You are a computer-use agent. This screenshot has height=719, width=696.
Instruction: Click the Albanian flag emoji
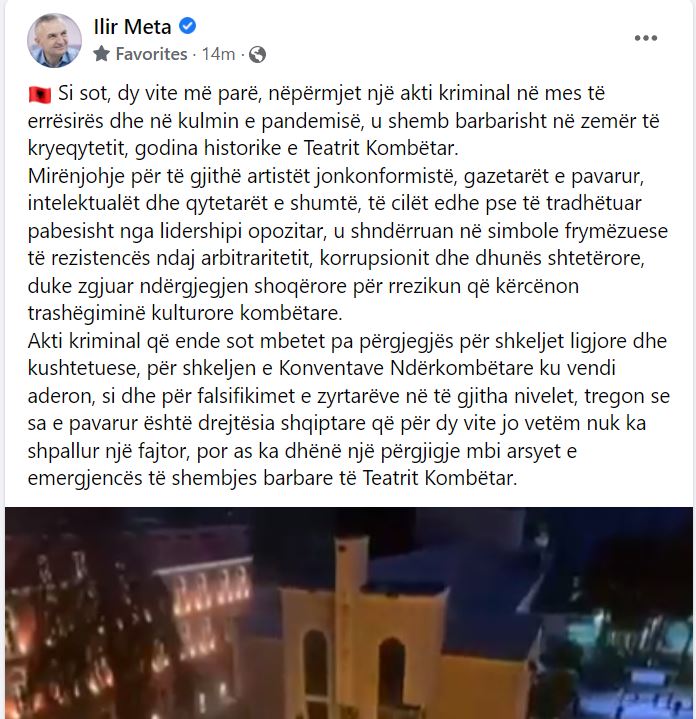tap(39, 94)
